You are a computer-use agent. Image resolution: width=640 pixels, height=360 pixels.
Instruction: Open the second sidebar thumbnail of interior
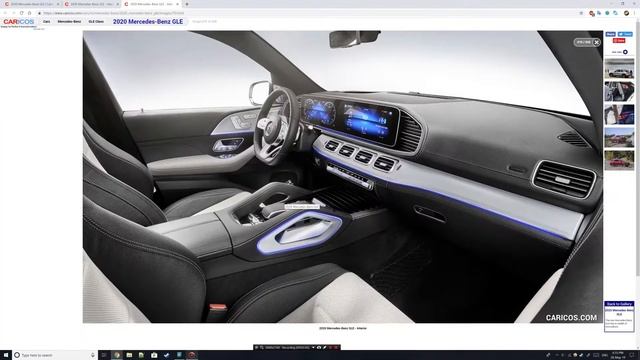pos(619,91)
